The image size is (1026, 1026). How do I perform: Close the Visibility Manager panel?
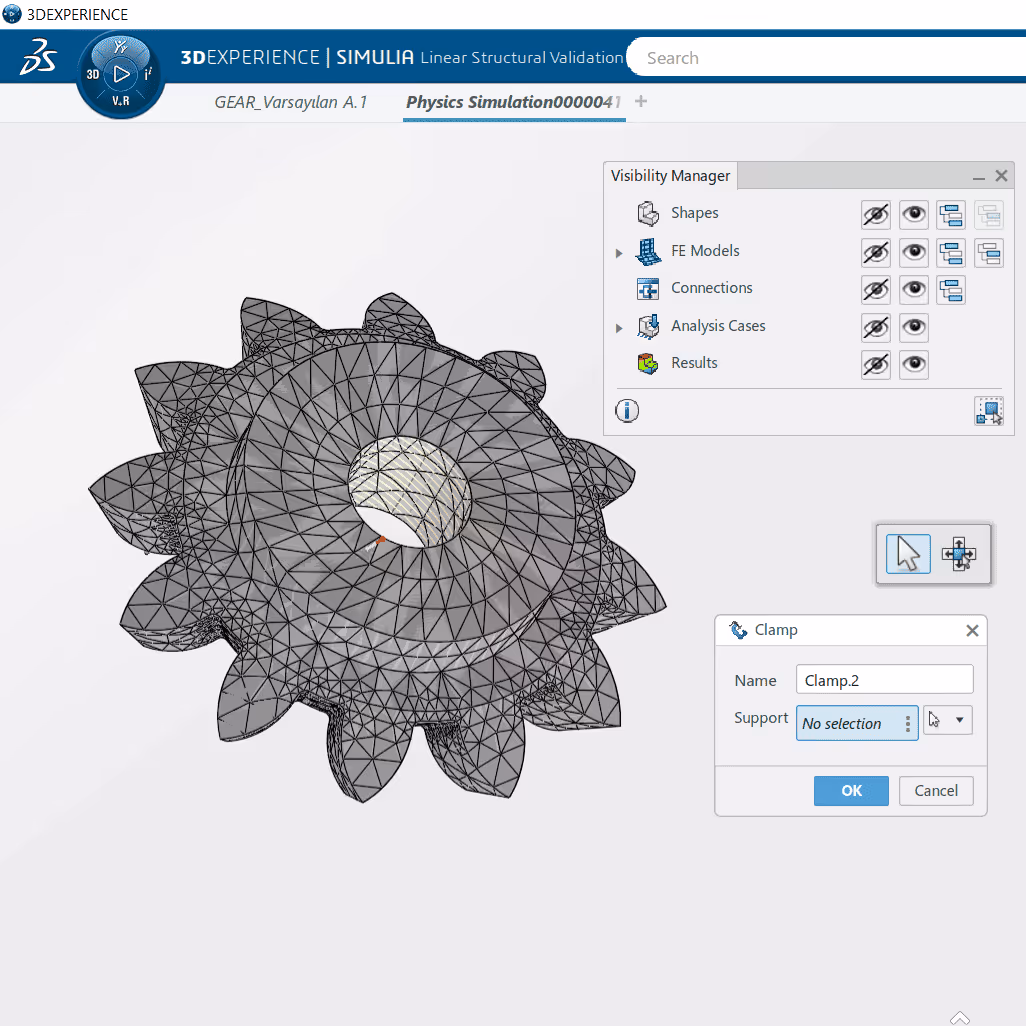click(x=1000, y=175)
